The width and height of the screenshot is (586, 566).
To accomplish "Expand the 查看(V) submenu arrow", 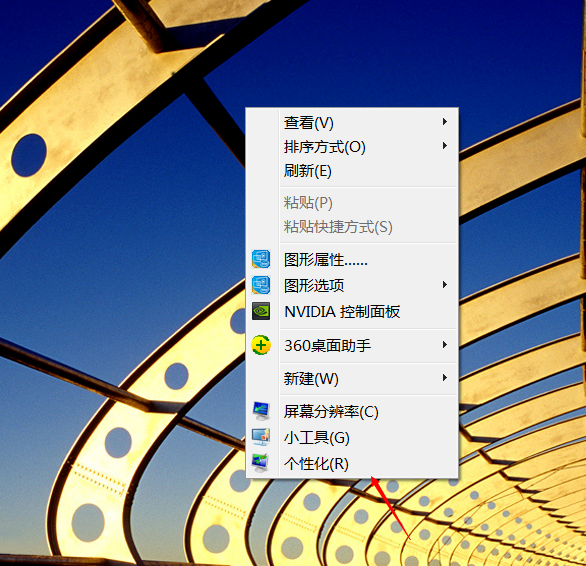I will point(445,121).
